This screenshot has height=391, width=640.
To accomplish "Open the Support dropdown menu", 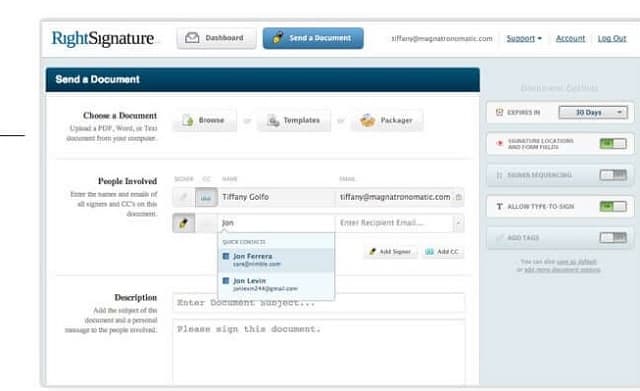I will 524,38.
